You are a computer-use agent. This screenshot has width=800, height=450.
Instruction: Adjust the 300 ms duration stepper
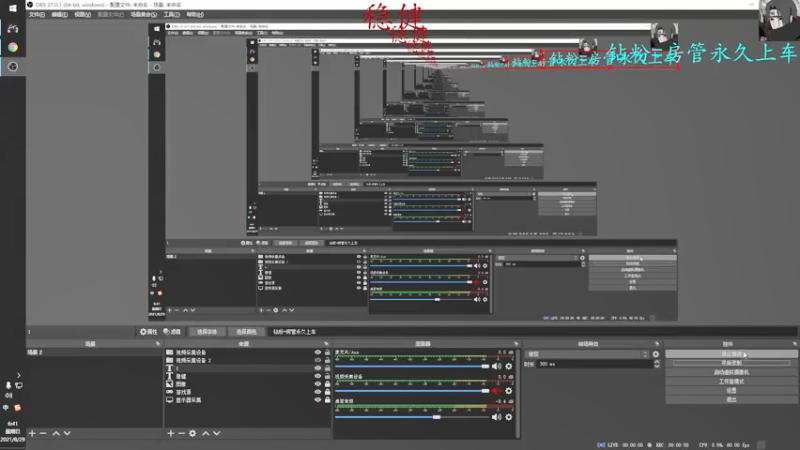657,364
